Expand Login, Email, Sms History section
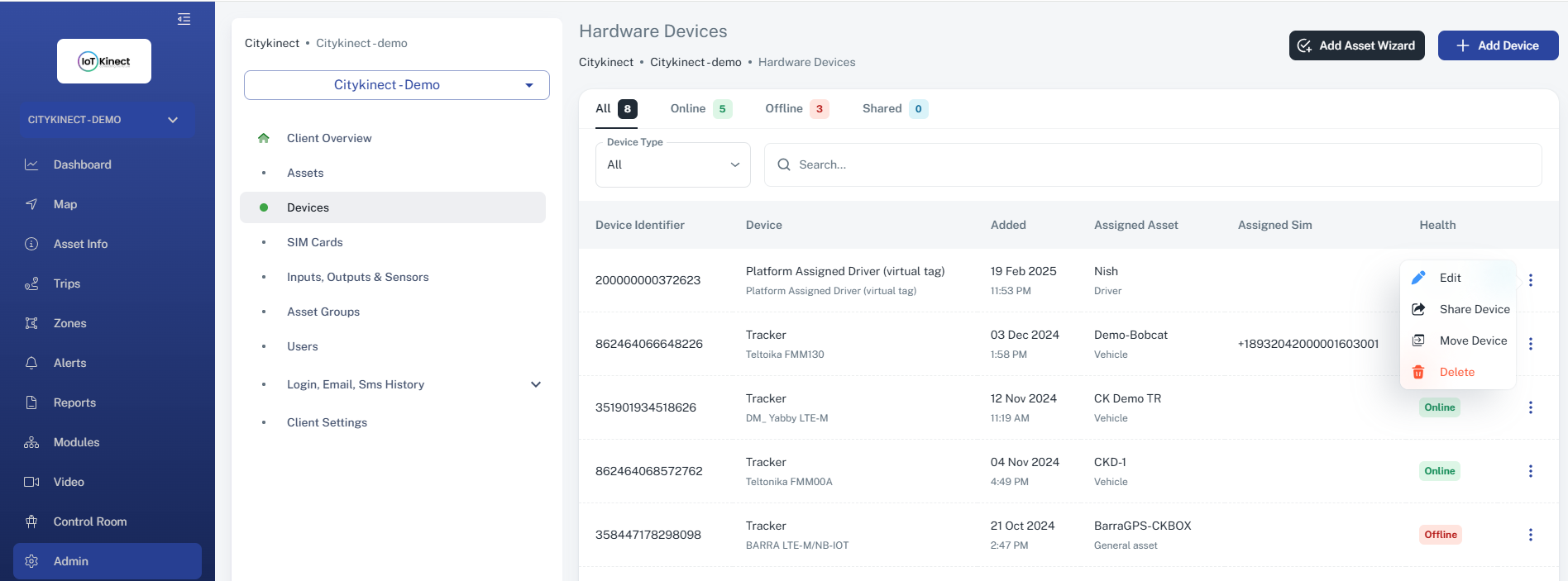Image resolution: width=1568 pixels, height=581 pixels. coord(535,384)
